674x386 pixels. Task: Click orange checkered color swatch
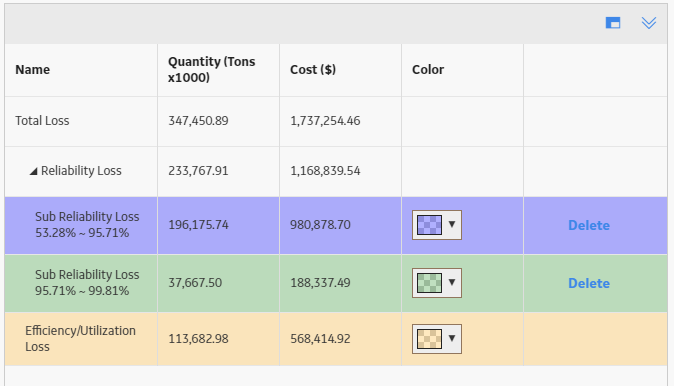click(429, 339)
